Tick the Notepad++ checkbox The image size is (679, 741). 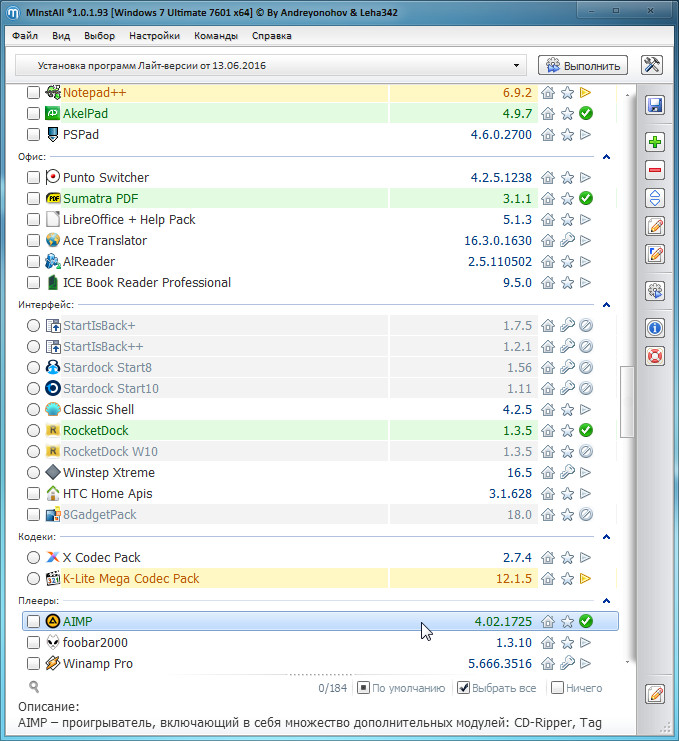(33, 93)
